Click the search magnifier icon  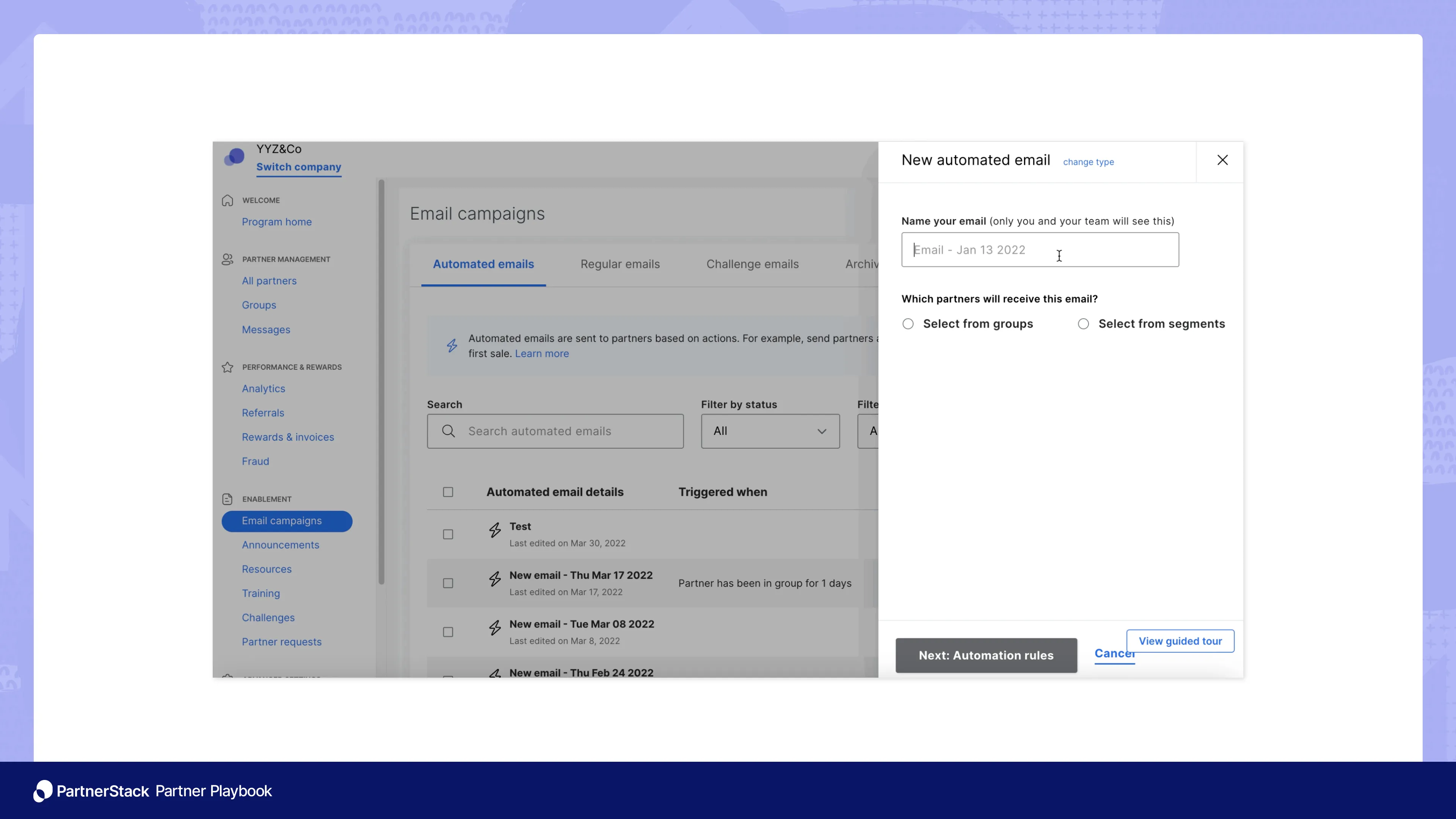pos(448,431)
